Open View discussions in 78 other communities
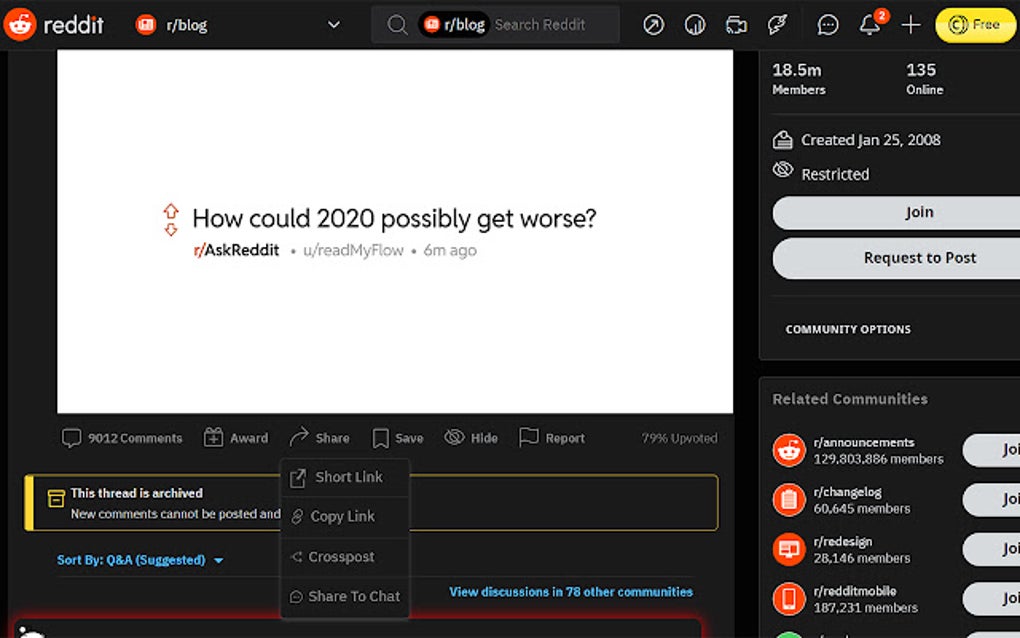The width and height of the screenshot is (1020, 638). 570,592
